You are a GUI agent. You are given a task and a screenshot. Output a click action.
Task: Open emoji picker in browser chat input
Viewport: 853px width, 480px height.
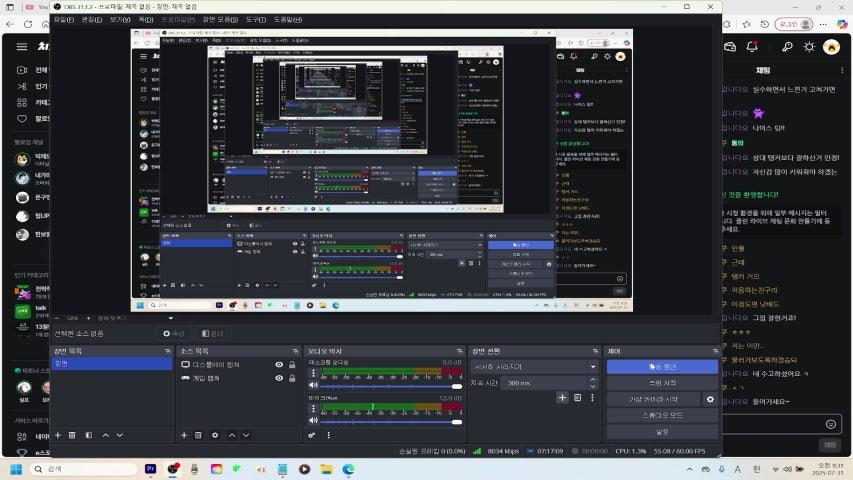(830, 424)
